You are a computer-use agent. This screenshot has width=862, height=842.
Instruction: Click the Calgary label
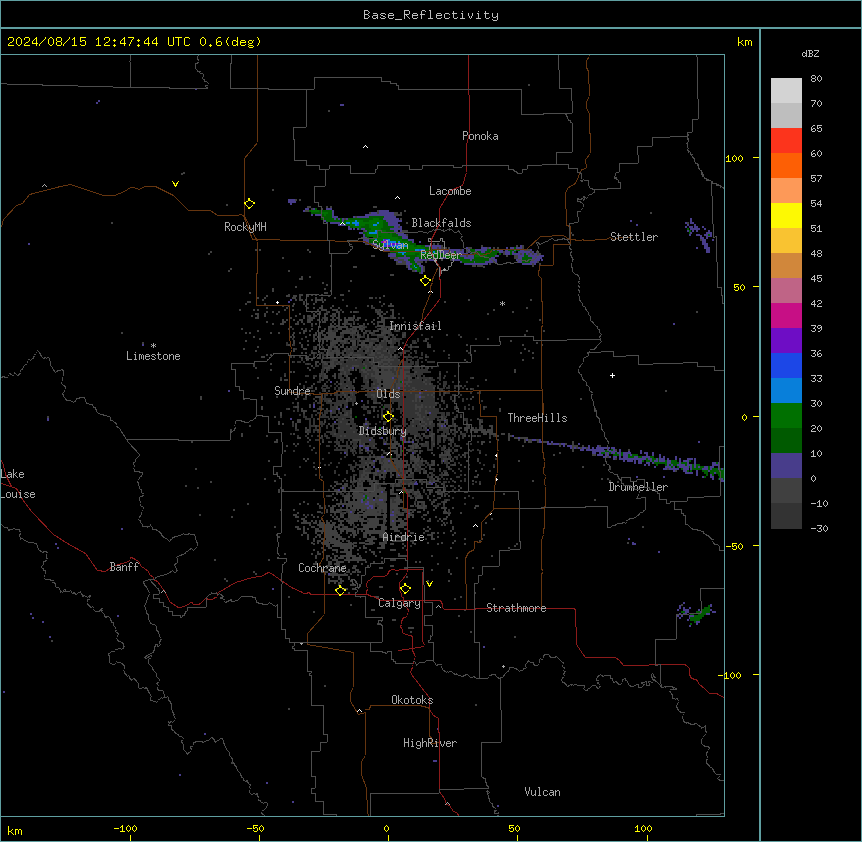(x=399, y=603)
